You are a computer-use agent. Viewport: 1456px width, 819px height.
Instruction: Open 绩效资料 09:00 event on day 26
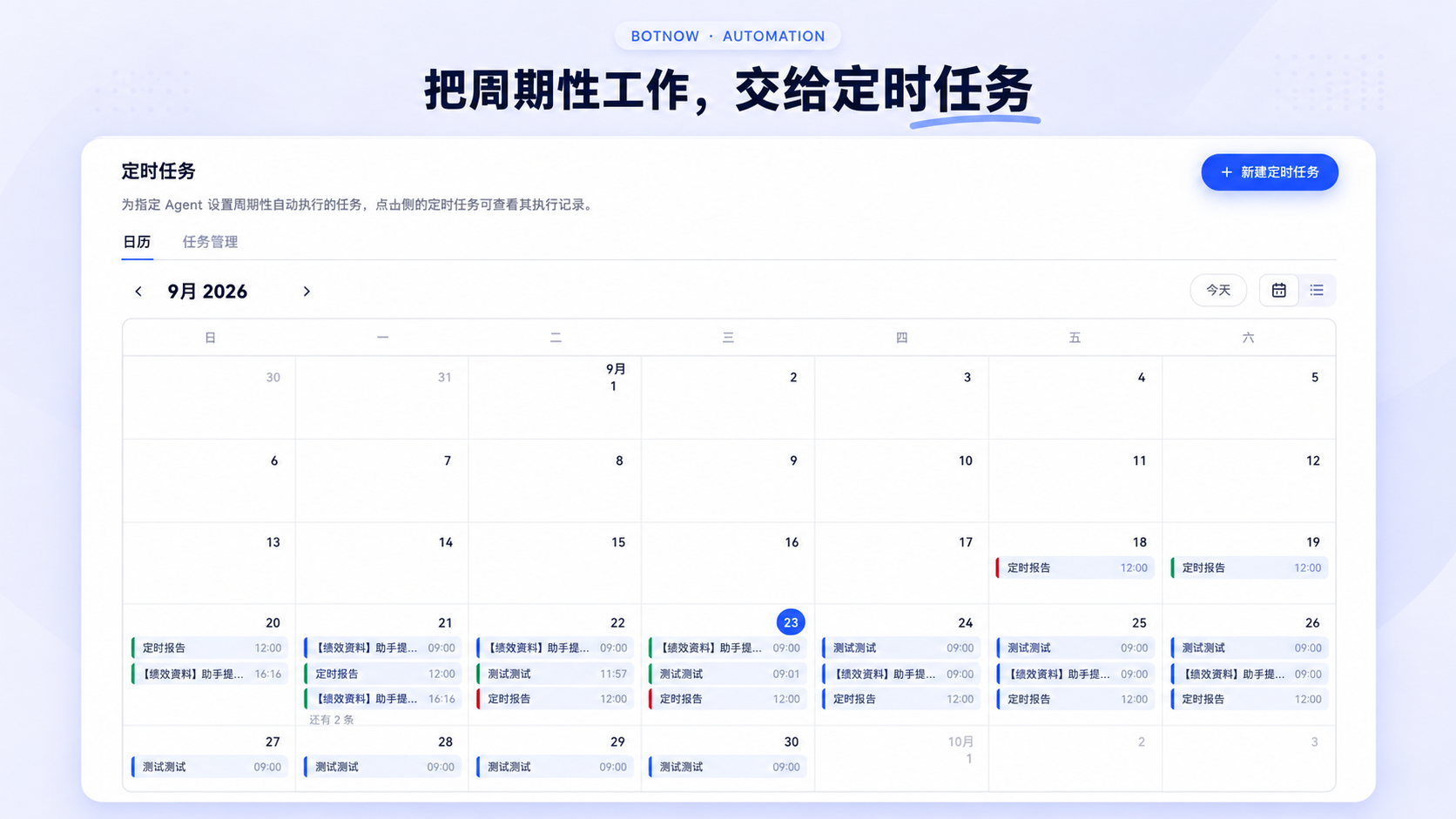pyautogui.click(x=1250, y=674)
